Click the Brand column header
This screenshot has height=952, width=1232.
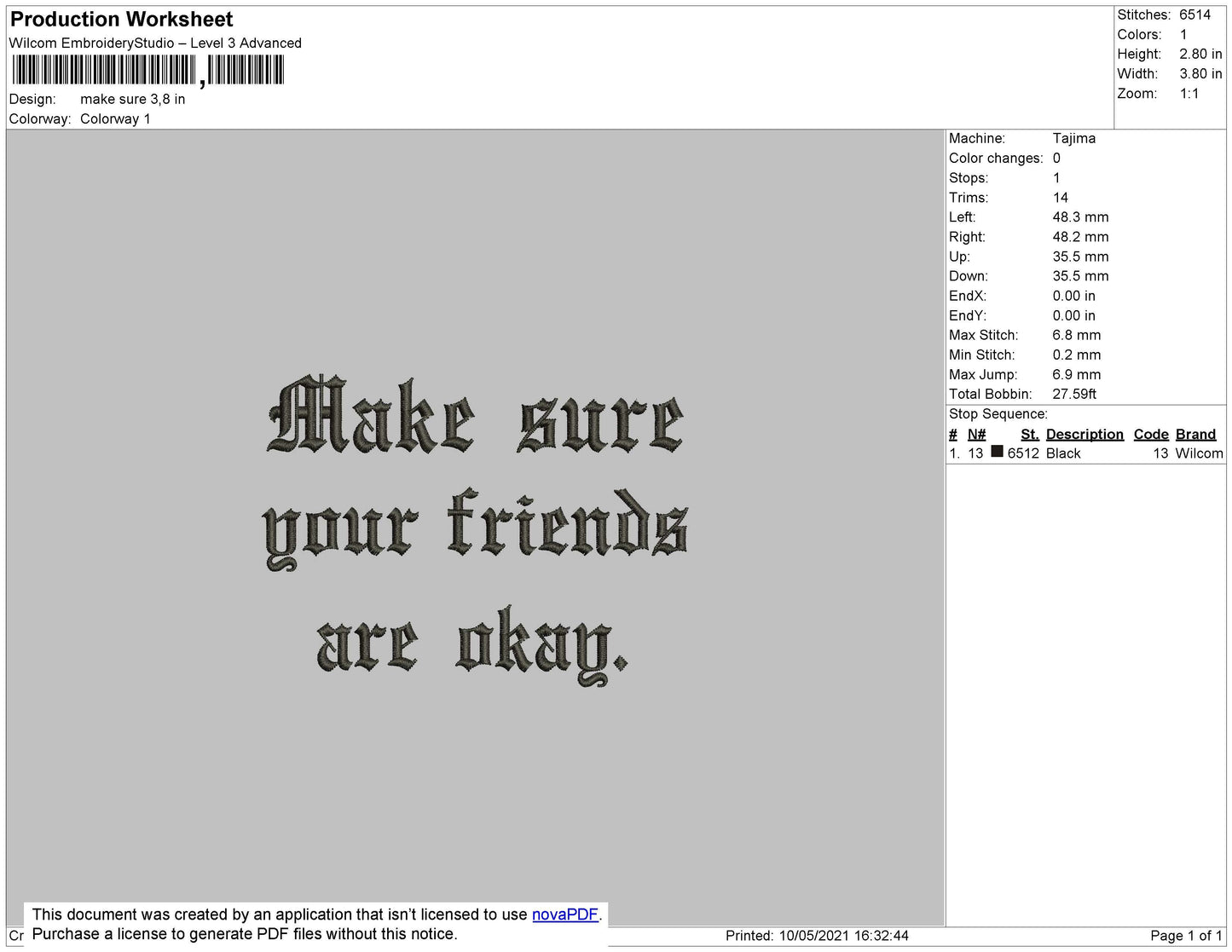pos(1195,434)
